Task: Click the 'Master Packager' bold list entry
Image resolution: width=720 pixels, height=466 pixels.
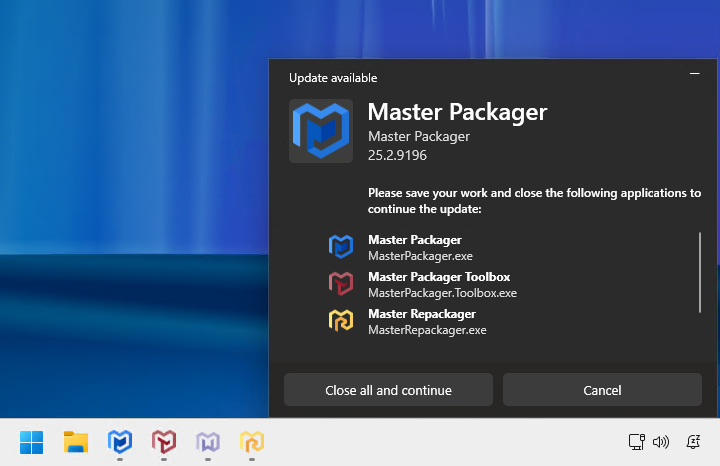Action: point(415,240)
